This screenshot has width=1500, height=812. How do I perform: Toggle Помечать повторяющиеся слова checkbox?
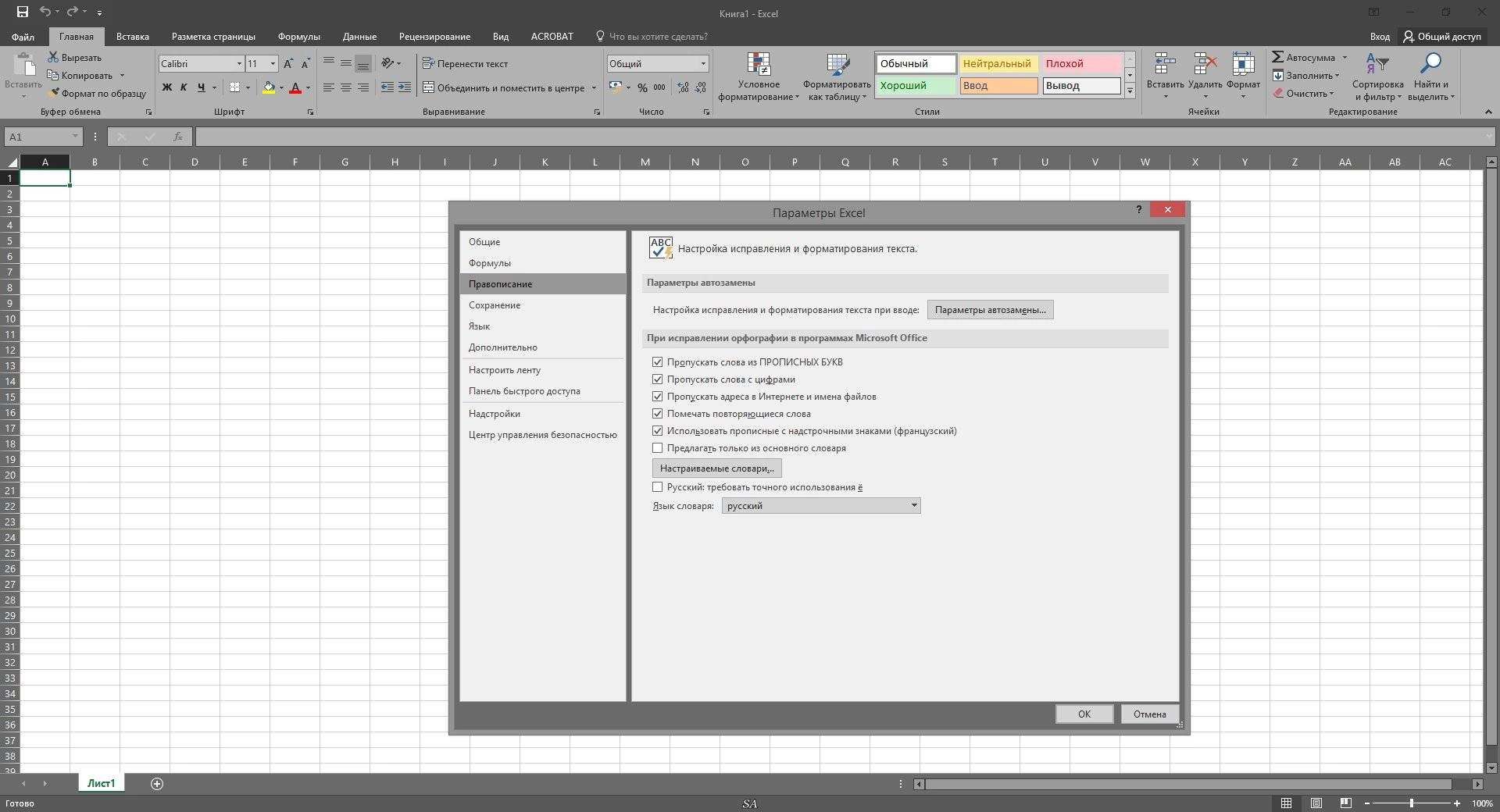(657, 414)
